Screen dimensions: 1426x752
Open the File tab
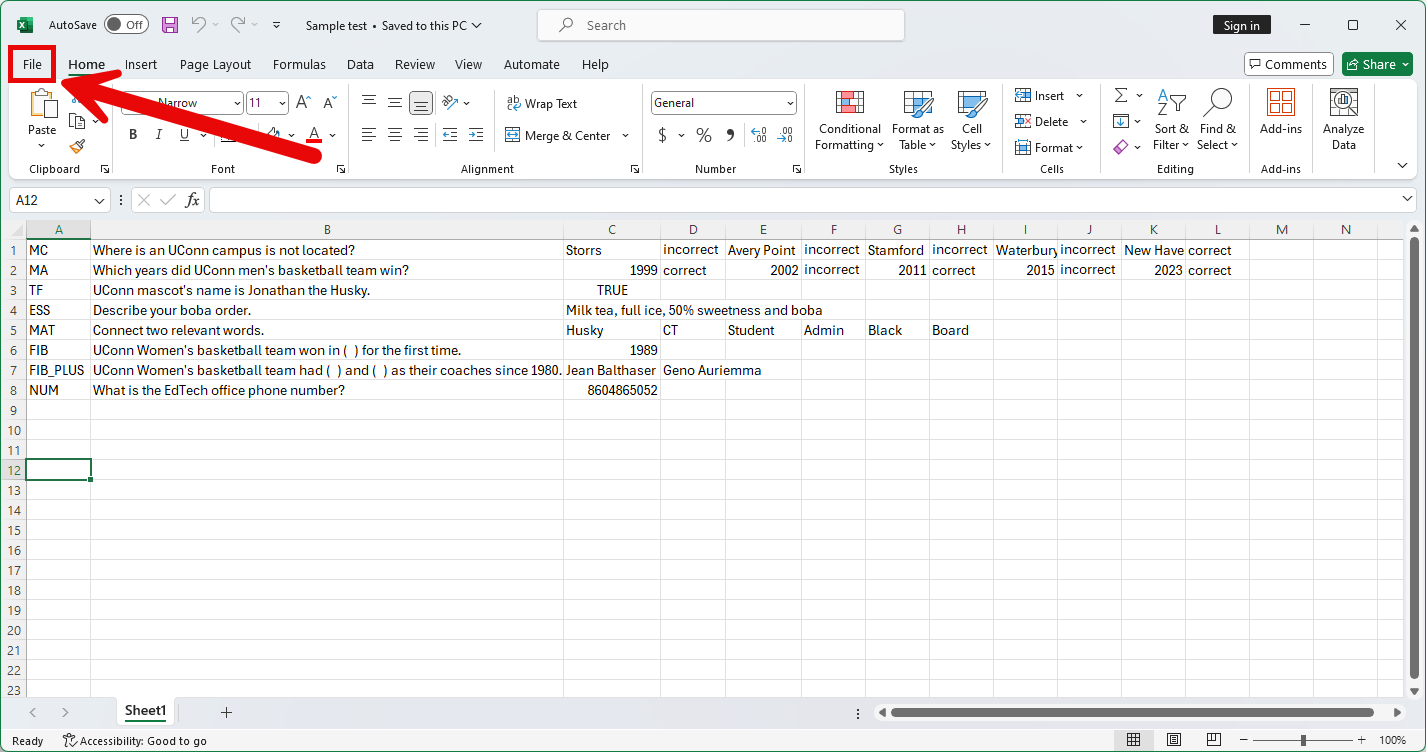tap(32, 64)
